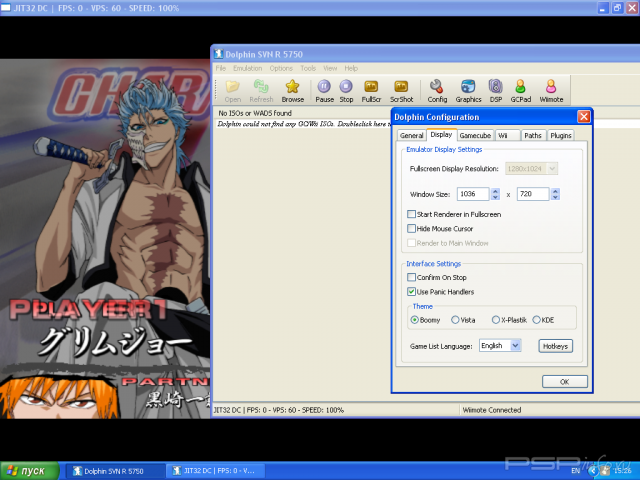
Task: Open the Graphics plugin settings icon
Action: coord(468,87)
